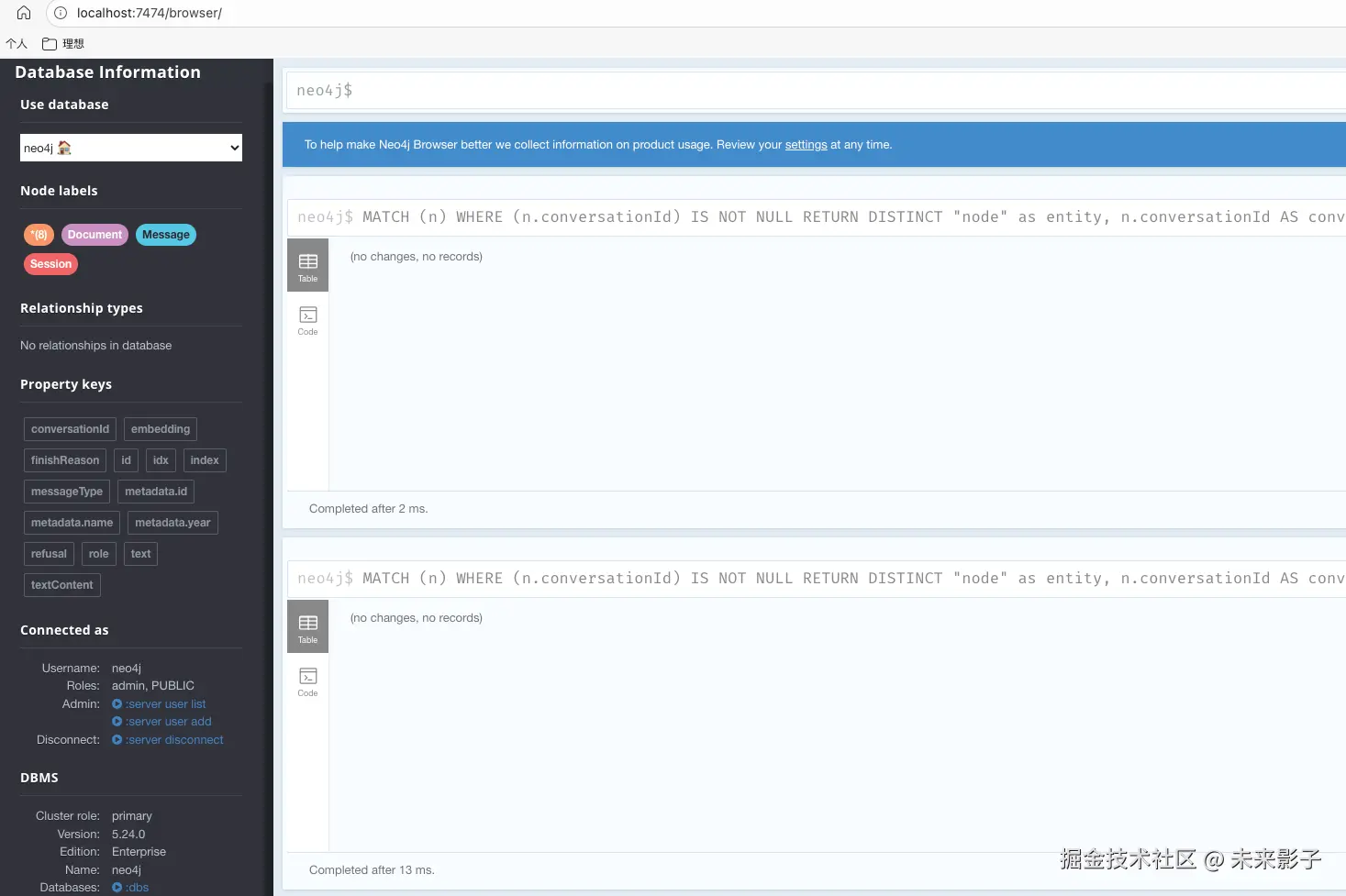1346x896 pixels.
Task: Open the Use database dropdown
Action: click(131, 148)
